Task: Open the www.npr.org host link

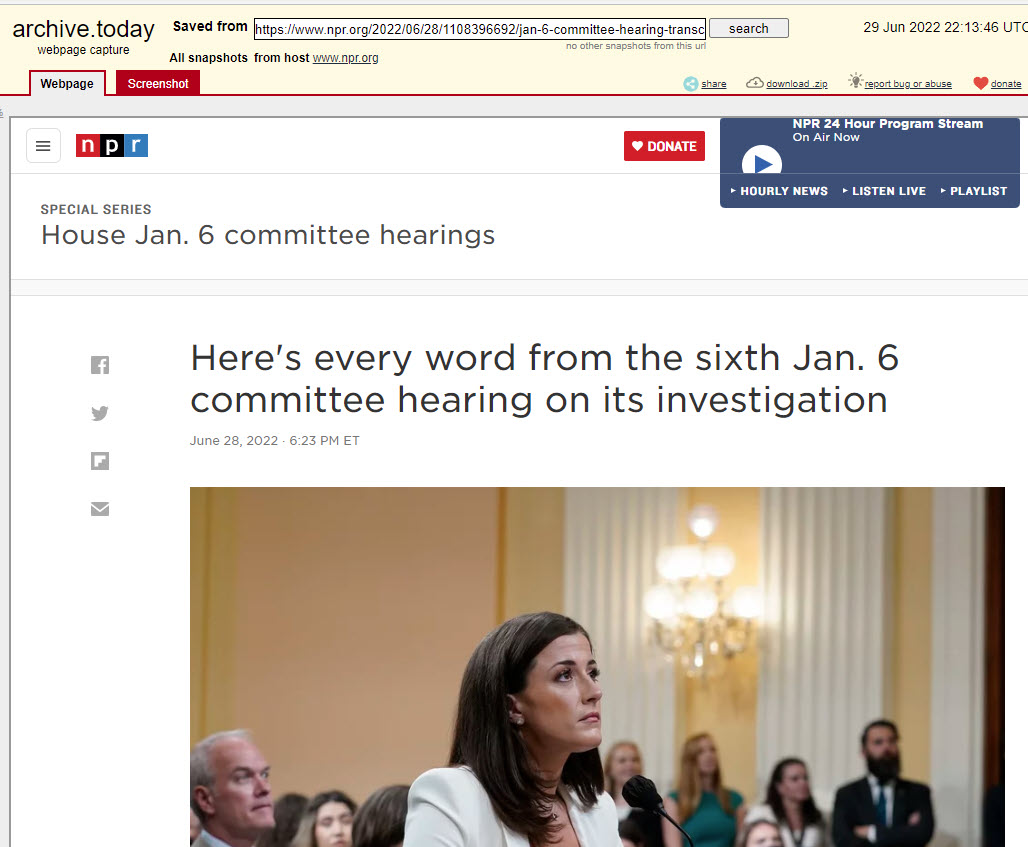Action: pos(346,58)
